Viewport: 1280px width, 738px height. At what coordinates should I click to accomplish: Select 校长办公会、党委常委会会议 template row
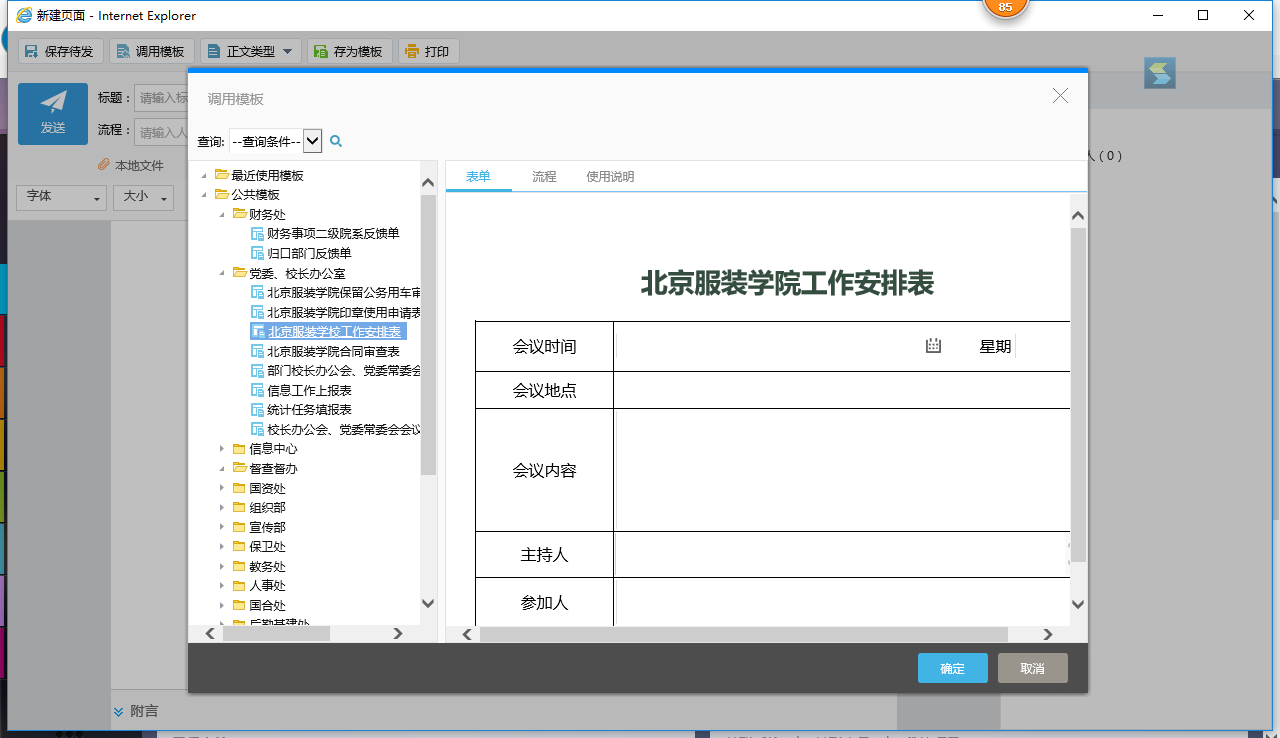[335, 429]
